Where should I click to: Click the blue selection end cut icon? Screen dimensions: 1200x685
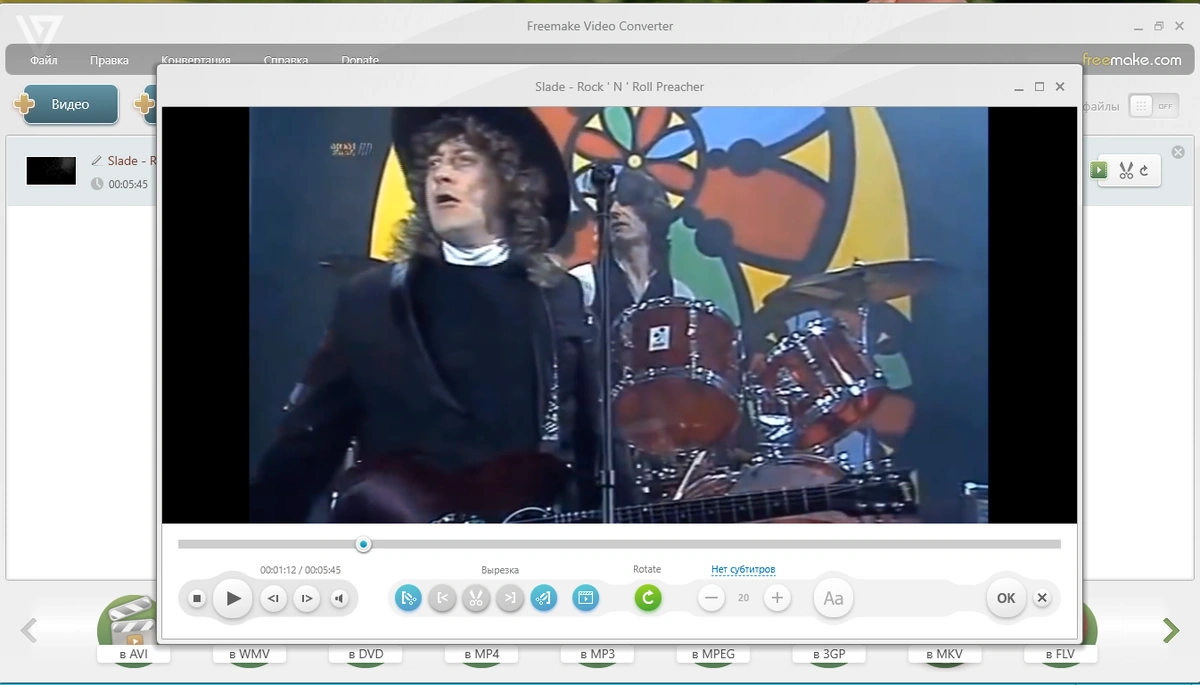click(544, 599)
